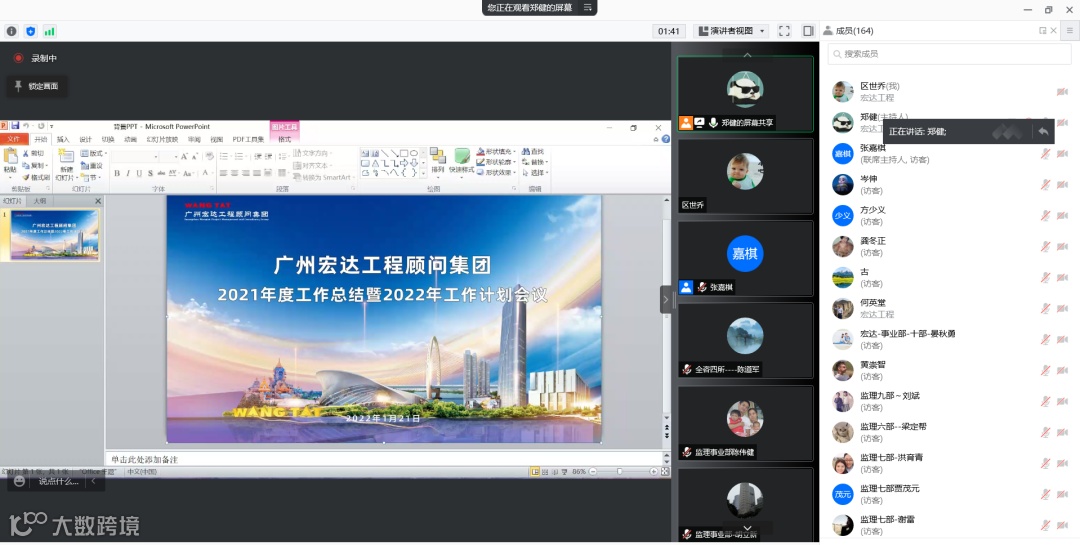Viewport: 1080px width, 545px height.
Task: Click muted microphone icon for 龚冬正 row
Action: [x=1046, y=247]
